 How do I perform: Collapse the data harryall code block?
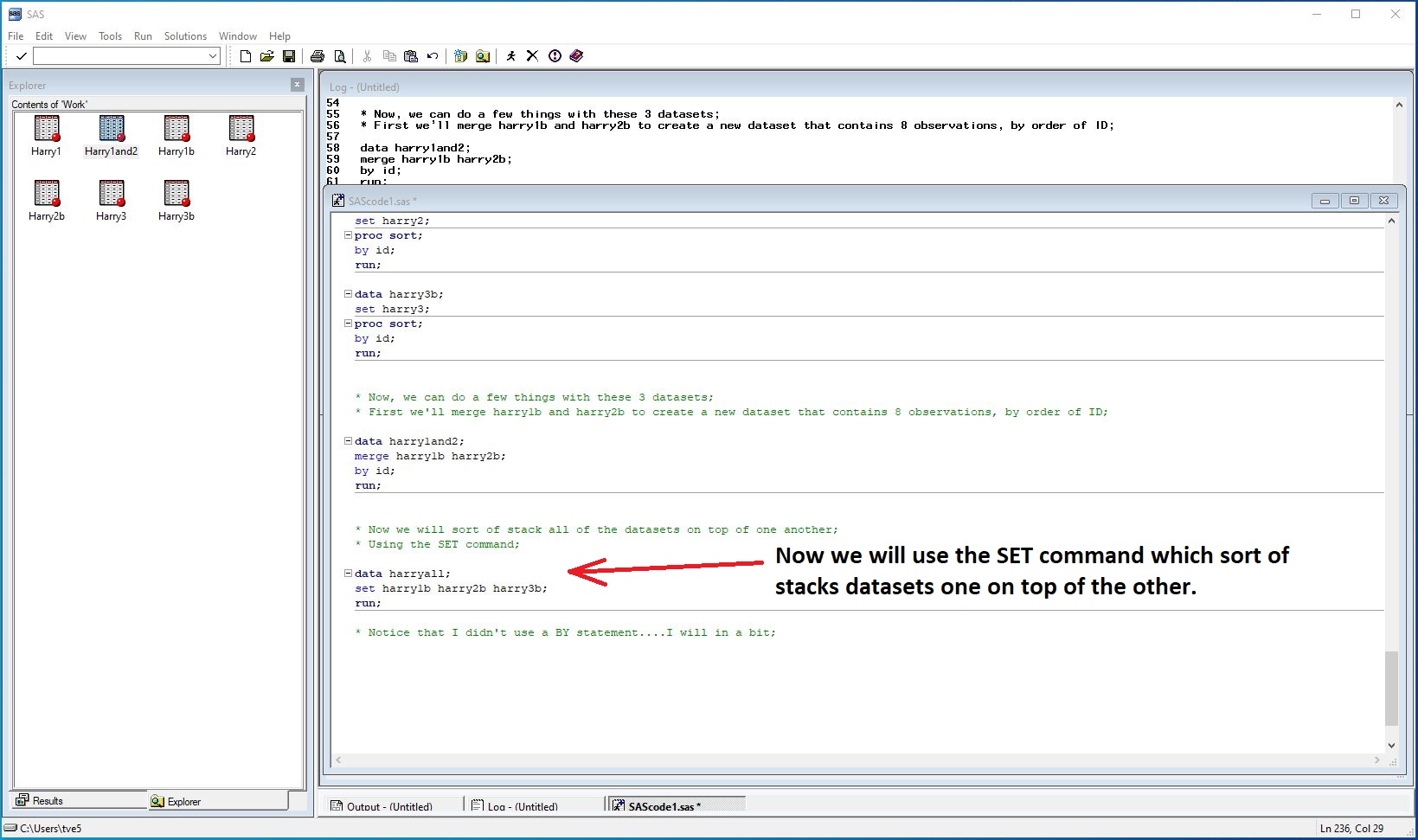tap(348, 573)
